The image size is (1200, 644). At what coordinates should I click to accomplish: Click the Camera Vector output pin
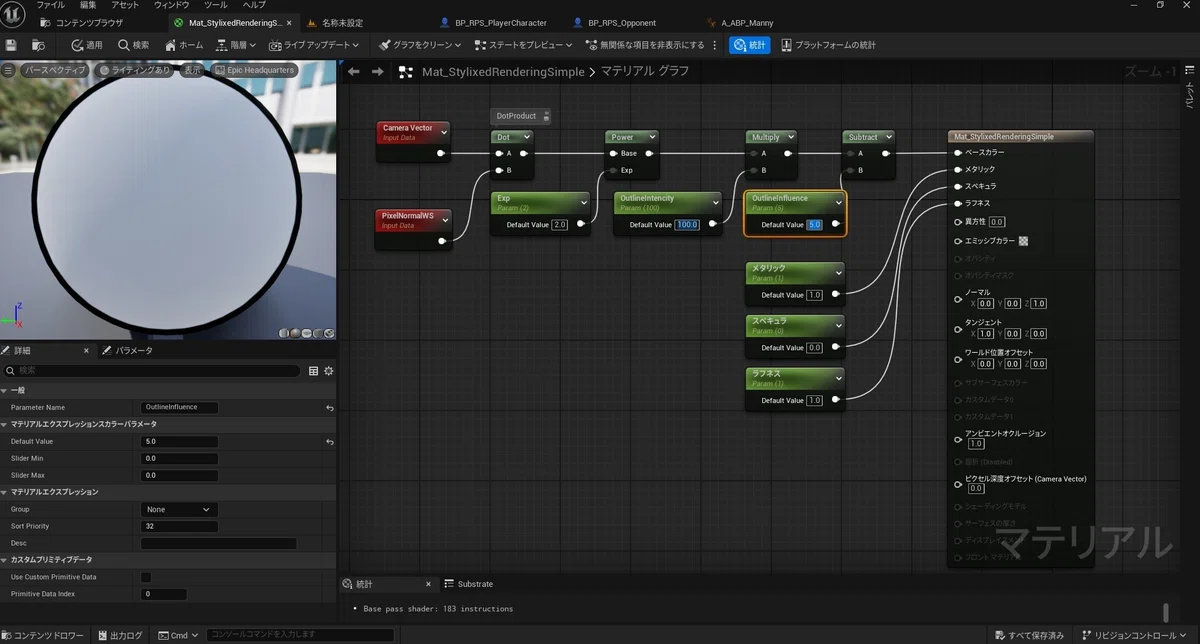[x=441, y=153]
